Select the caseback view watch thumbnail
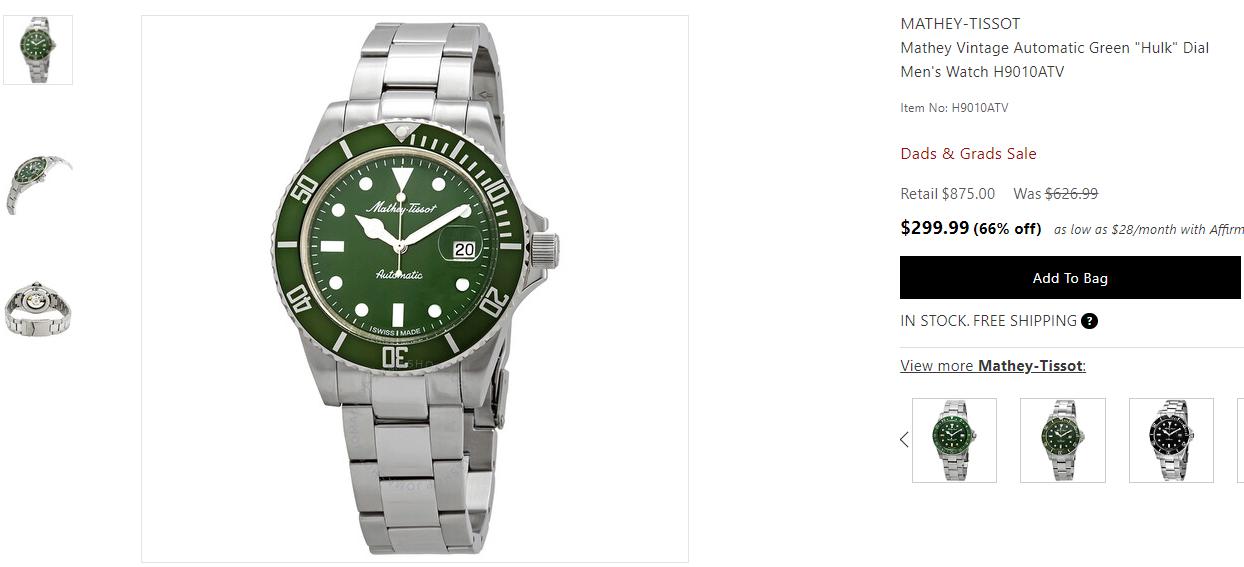 click(38, 308)
